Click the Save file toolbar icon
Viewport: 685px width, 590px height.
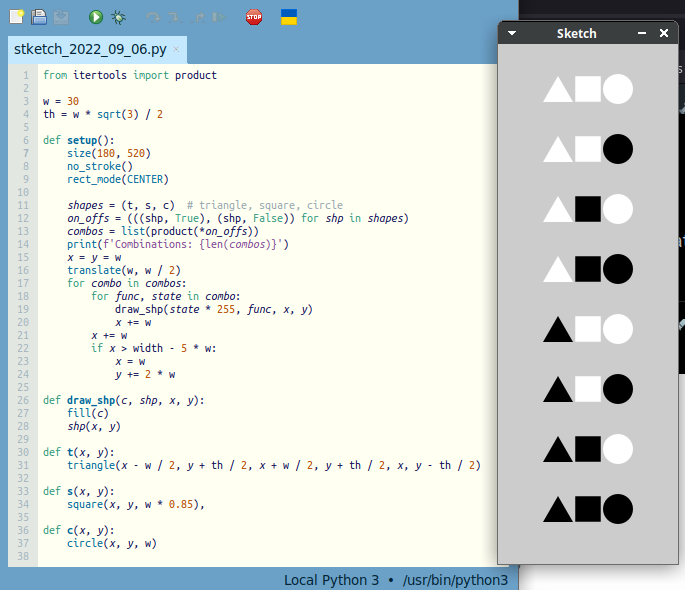pos(61,17)
